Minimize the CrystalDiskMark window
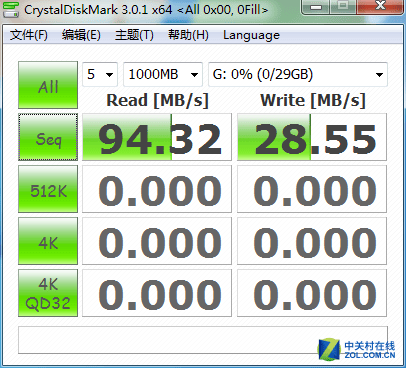Screen dimensions: 406x368 (316, 6)
